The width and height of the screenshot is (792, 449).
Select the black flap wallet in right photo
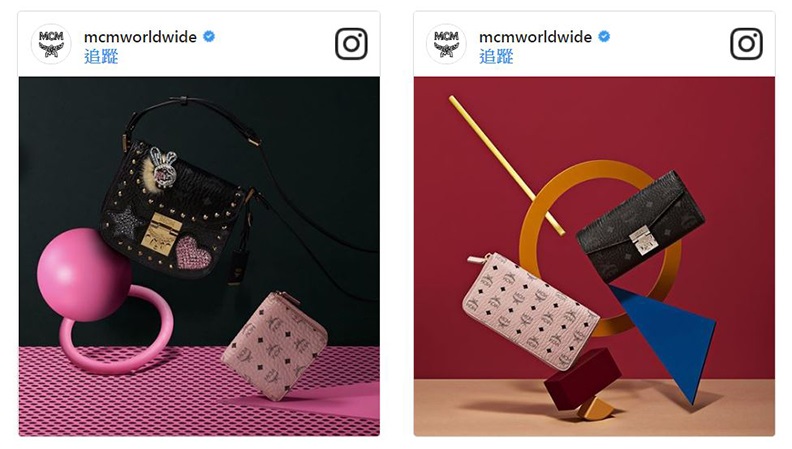(640, 226)
